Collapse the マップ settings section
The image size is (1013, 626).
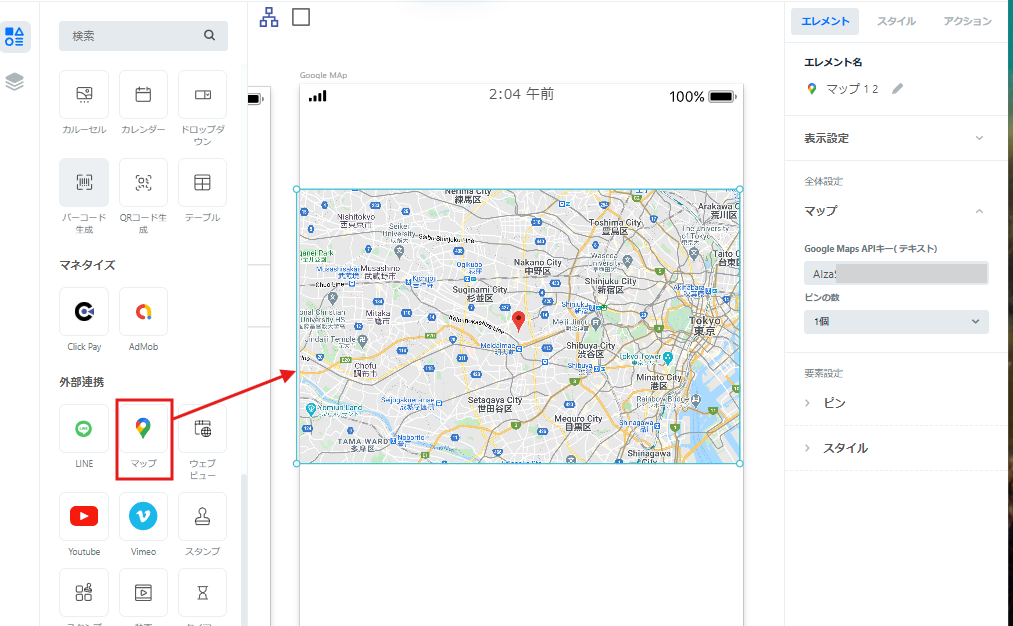(895, 211)
